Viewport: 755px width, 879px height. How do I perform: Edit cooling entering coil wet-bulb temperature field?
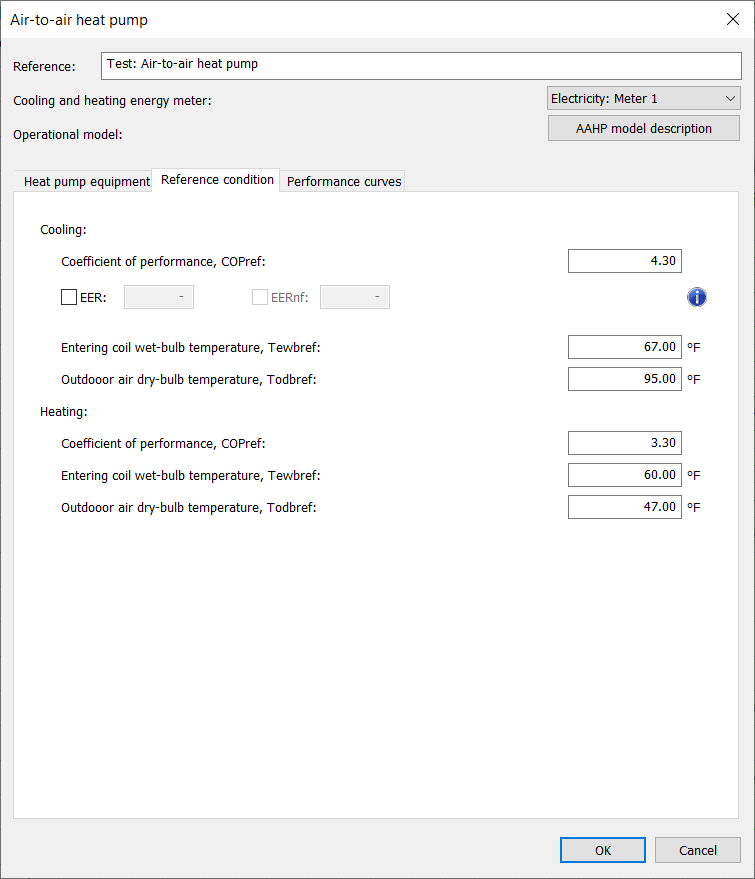(x=624, y=347)
